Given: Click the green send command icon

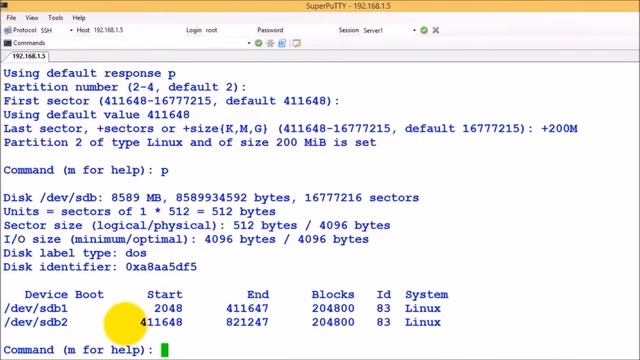Looking at the screenshot, I should pyautogui.click(x=258, y=43).
